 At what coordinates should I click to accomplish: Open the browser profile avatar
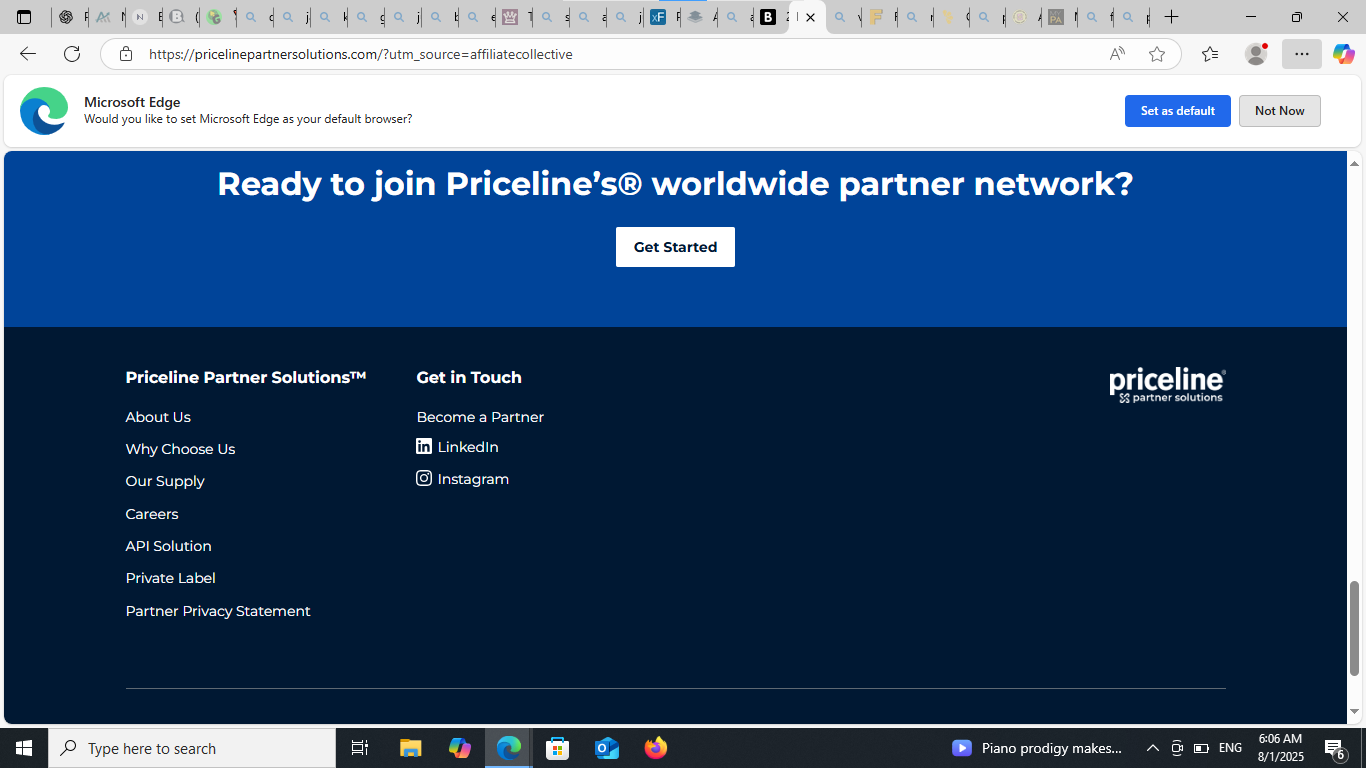tap(1256, 54)
